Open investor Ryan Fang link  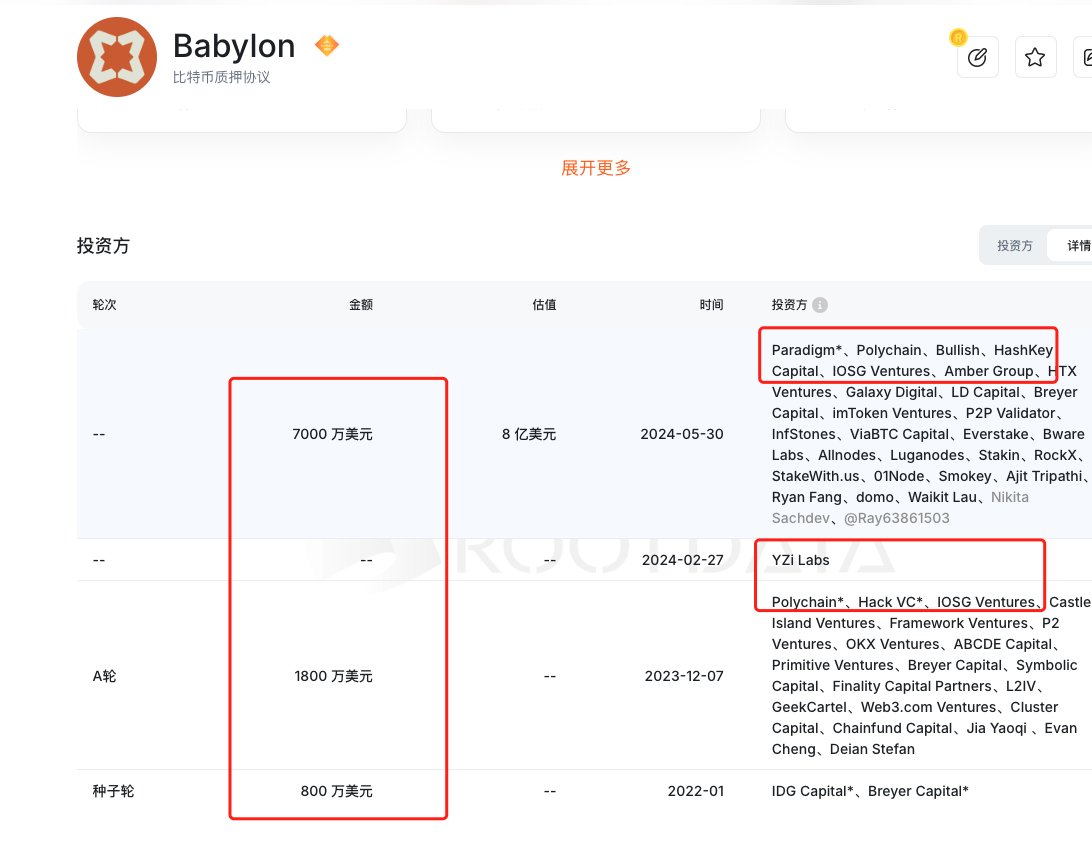pos(806,497)
